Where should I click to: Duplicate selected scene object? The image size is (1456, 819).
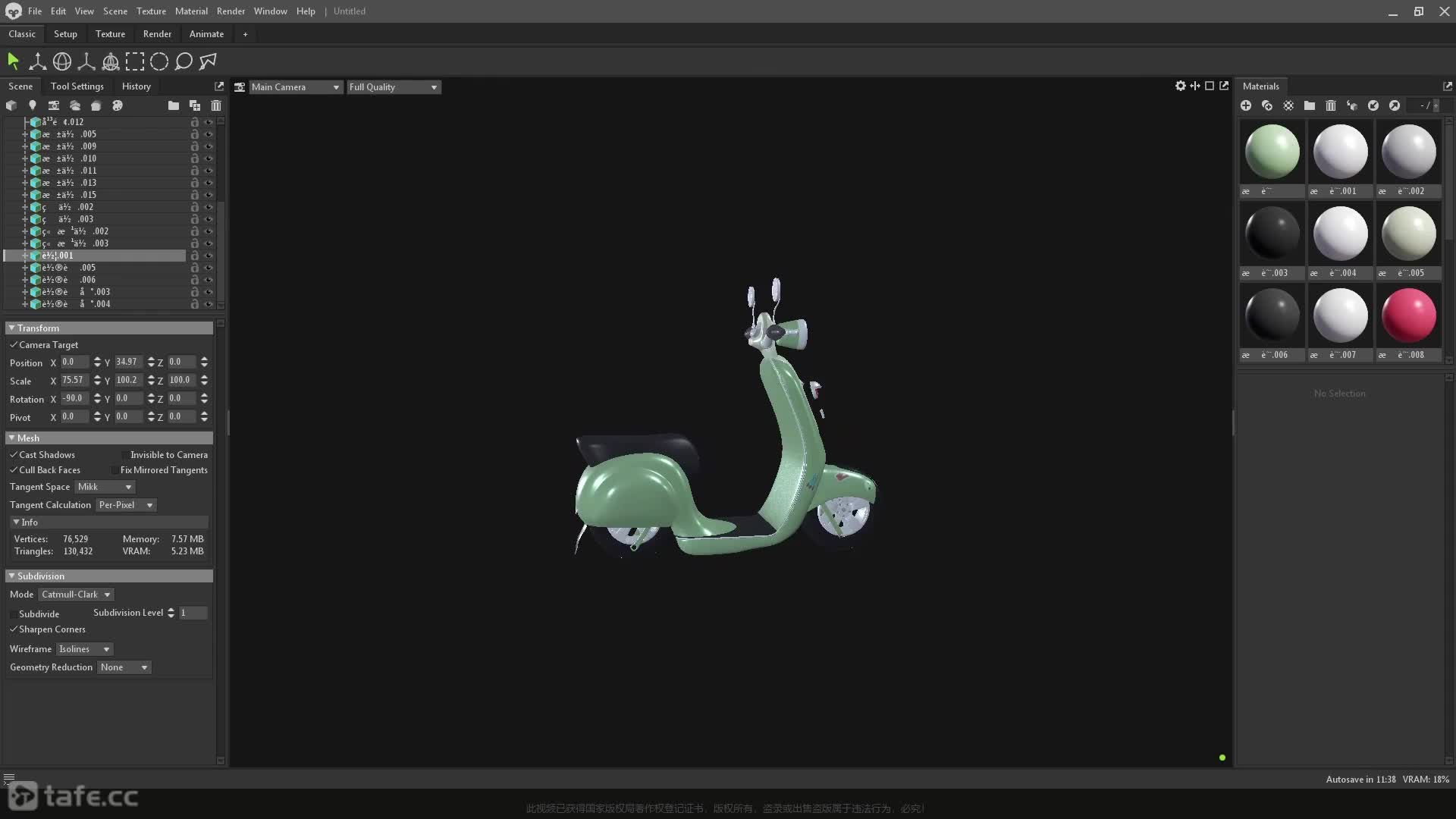tap(195, 105)
